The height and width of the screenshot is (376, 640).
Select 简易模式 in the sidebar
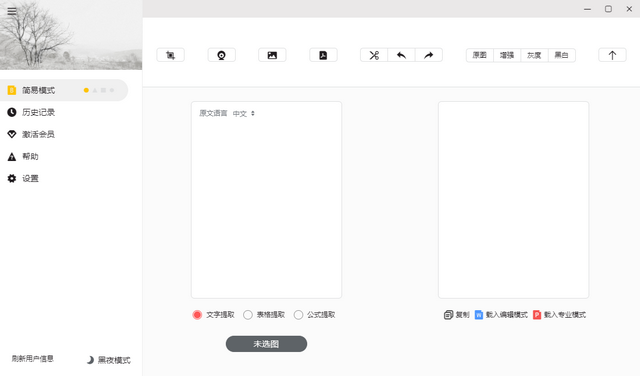point(64,90)
